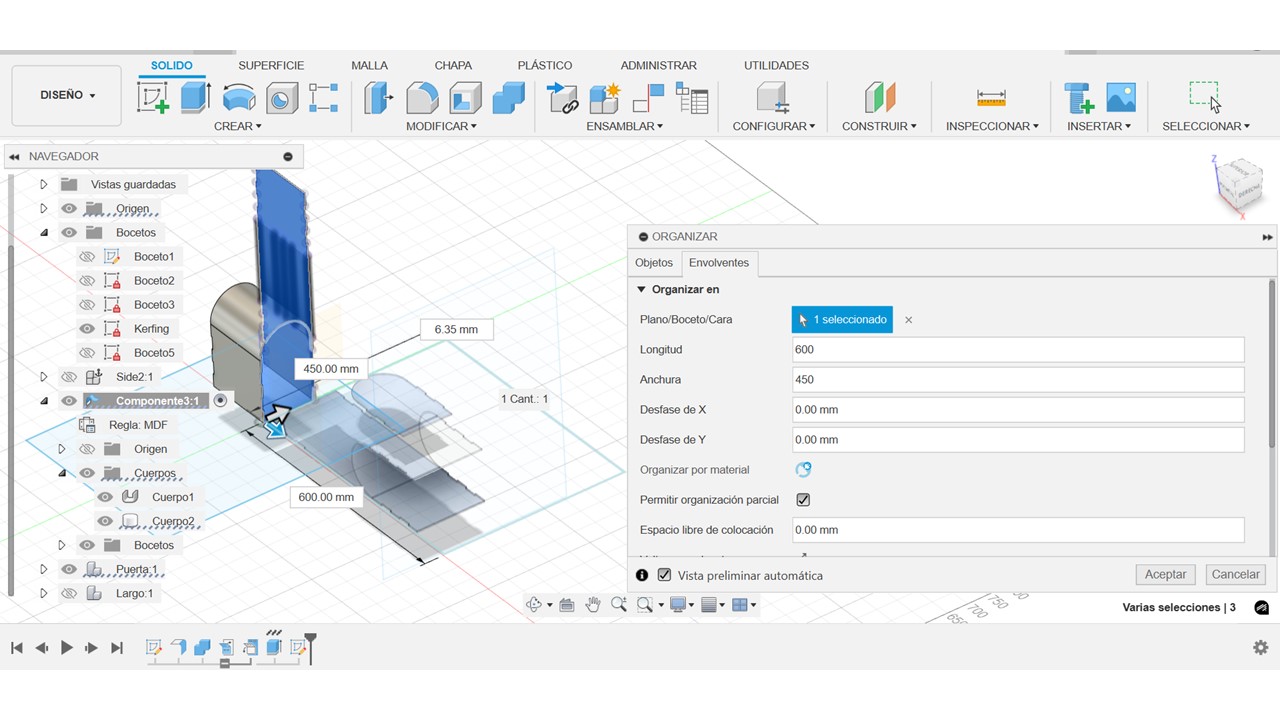
Task: Toggle the Vista preliminar automática checkbox
Action: click(664, 576)
